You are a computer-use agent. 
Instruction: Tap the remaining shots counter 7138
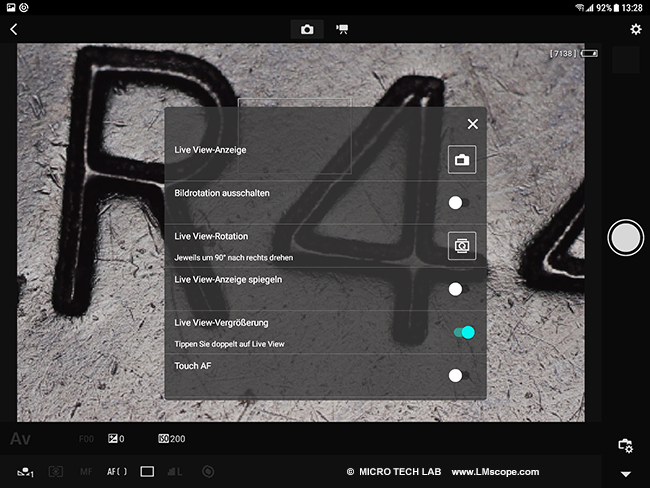[563, 53]
